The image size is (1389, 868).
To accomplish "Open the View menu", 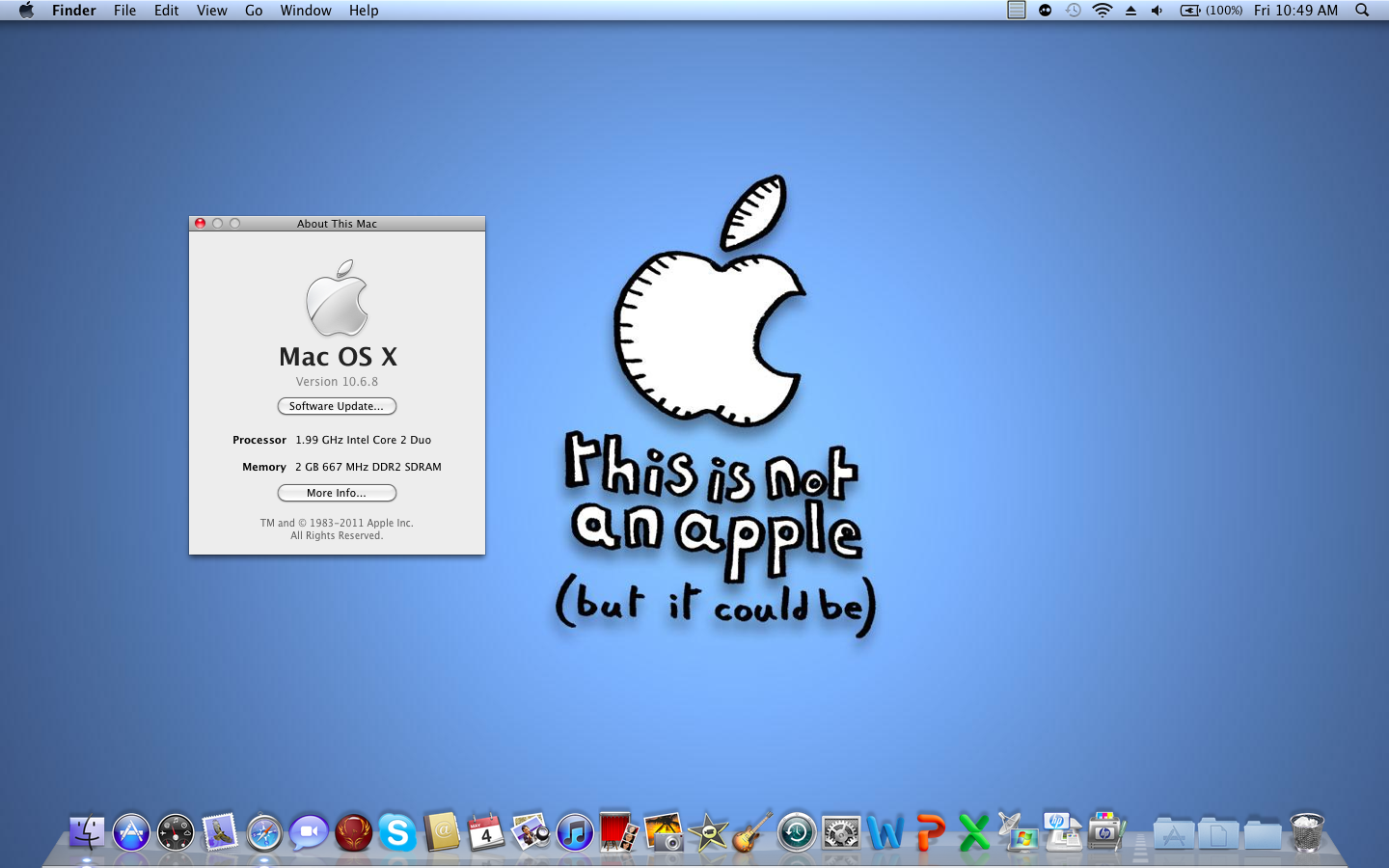I will click(212, 11).
